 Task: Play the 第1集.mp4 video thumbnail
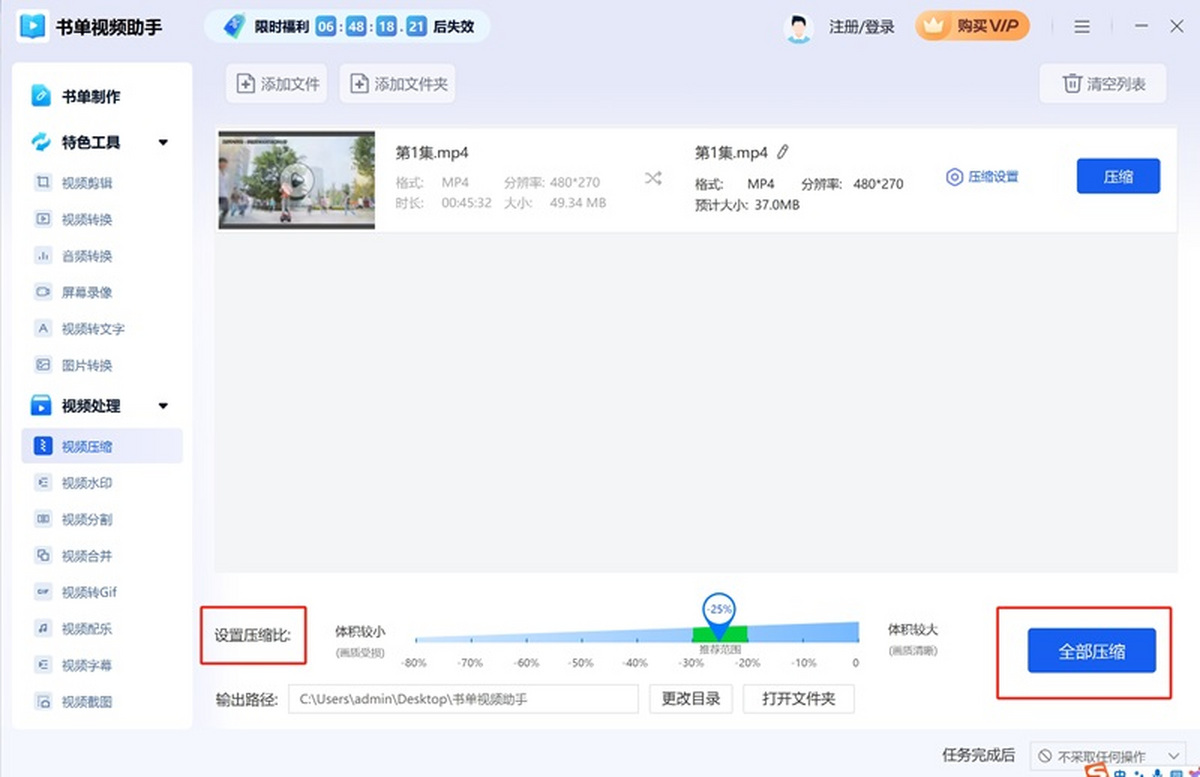pos(296,180)
